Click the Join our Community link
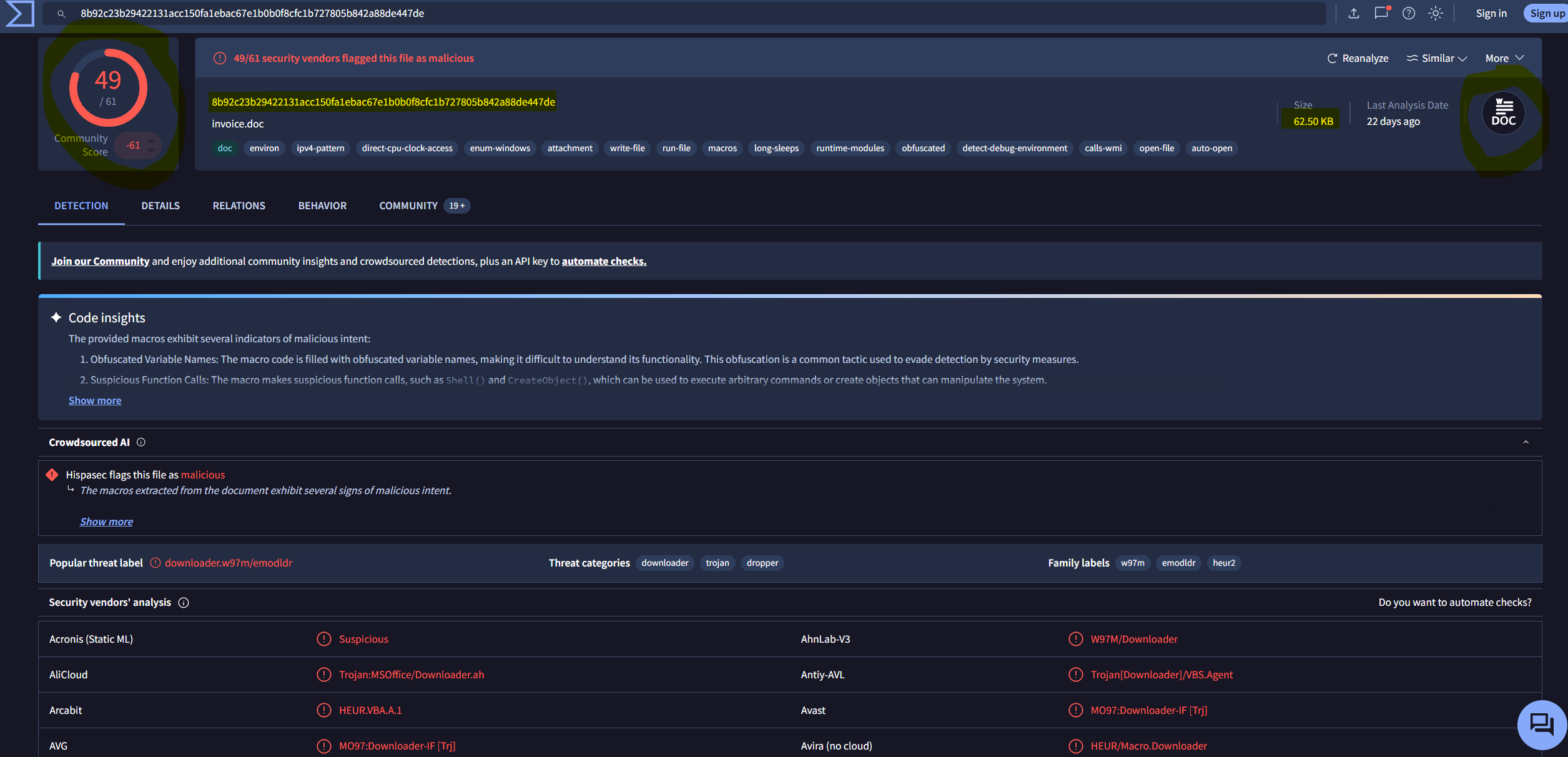Viewport: 1568px width, 757px height. (x=100, y=261)
